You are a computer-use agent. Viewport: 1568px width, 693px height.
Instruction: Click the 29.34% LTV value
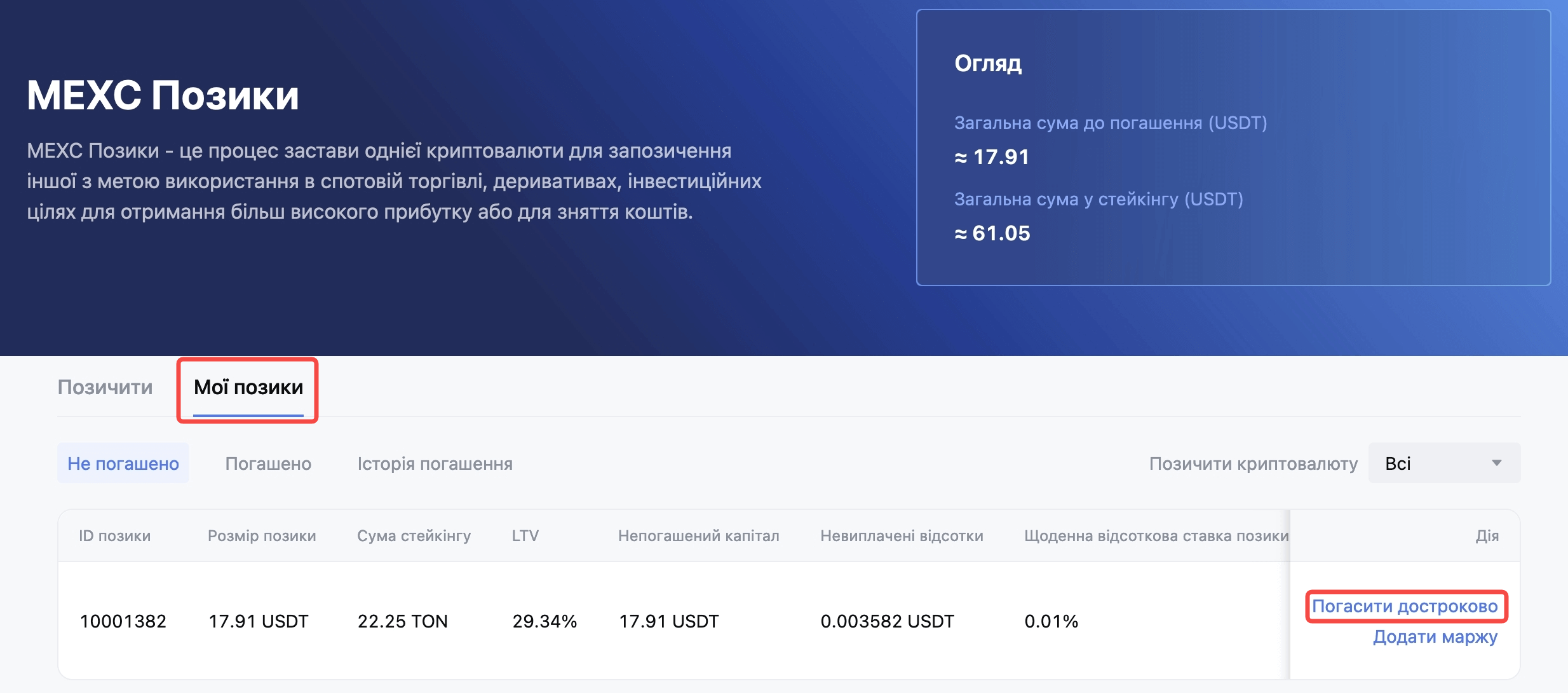tap(544, 621)
